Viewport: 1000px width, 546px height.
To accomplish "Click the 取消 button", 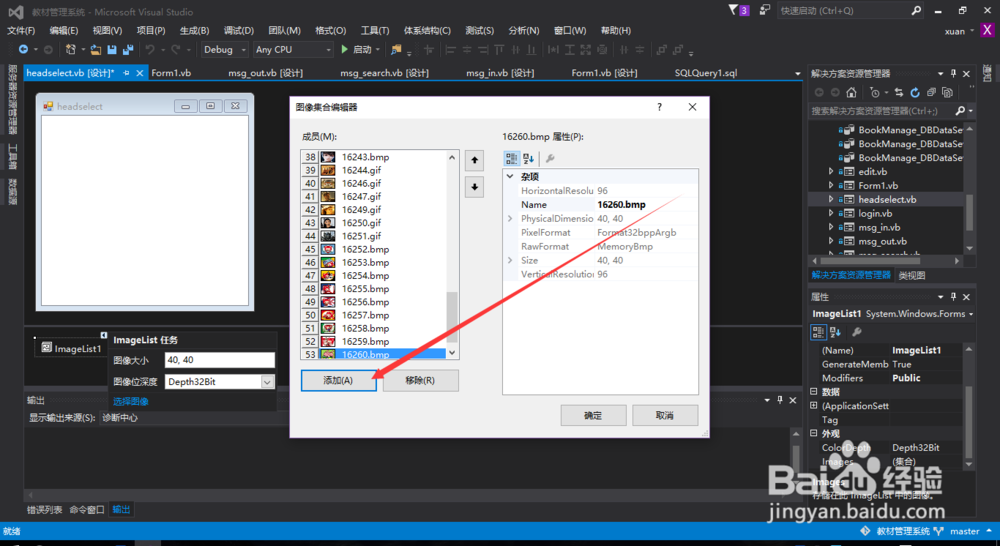I will 665,415.
